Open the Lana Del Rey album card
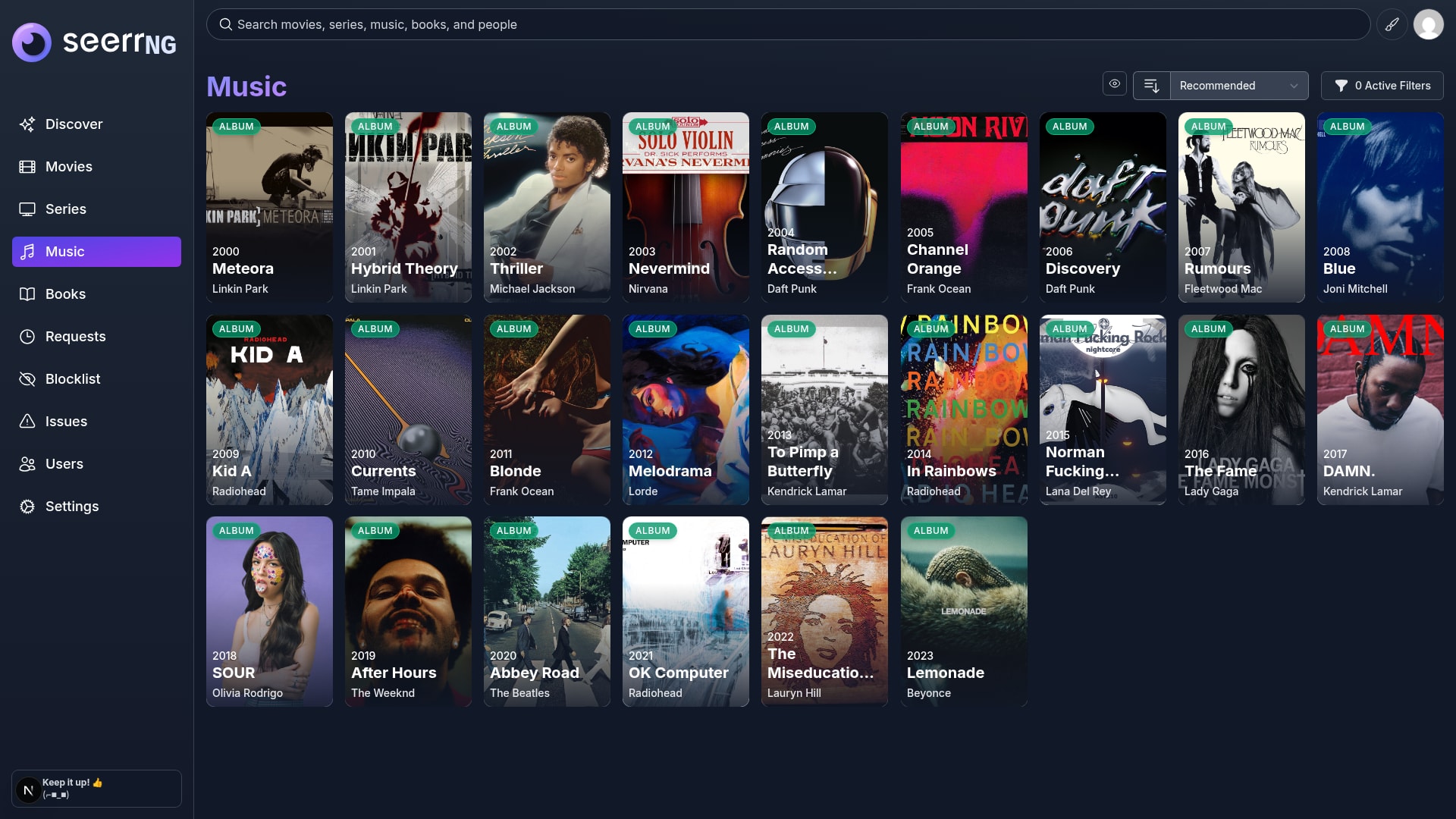This screenshot has width=1456, height=819. pyautogui.click(x=1103, y=410)
